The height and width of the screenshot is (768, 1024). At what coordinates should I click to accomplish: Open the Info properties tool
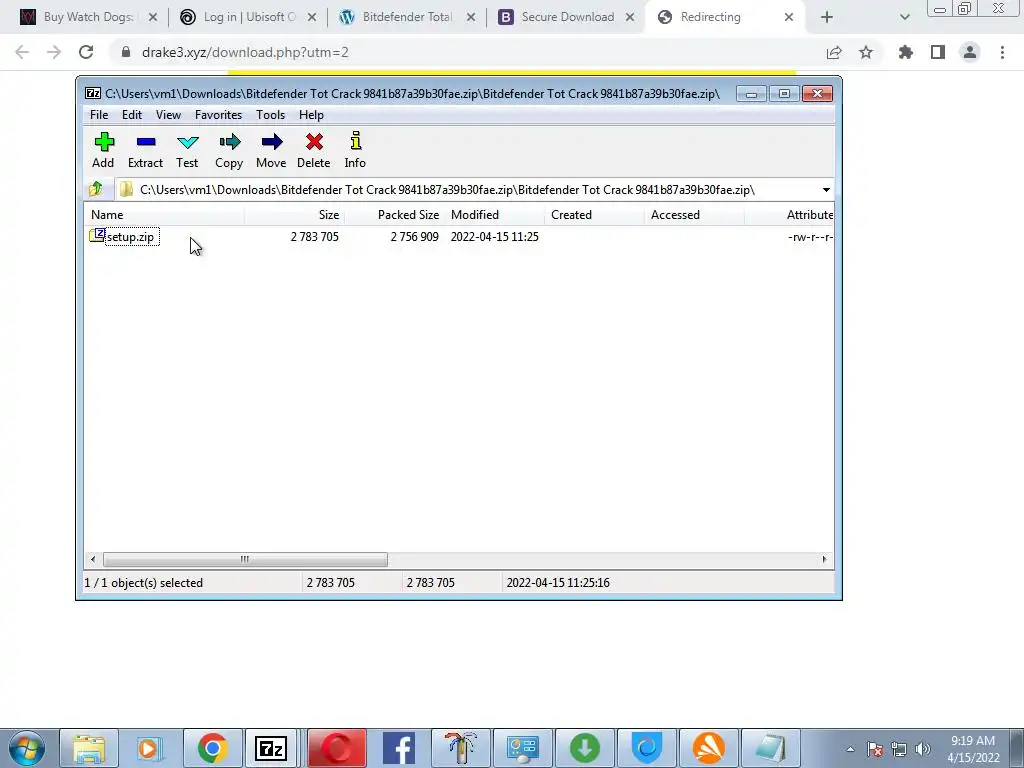click(x=355, y=151)
